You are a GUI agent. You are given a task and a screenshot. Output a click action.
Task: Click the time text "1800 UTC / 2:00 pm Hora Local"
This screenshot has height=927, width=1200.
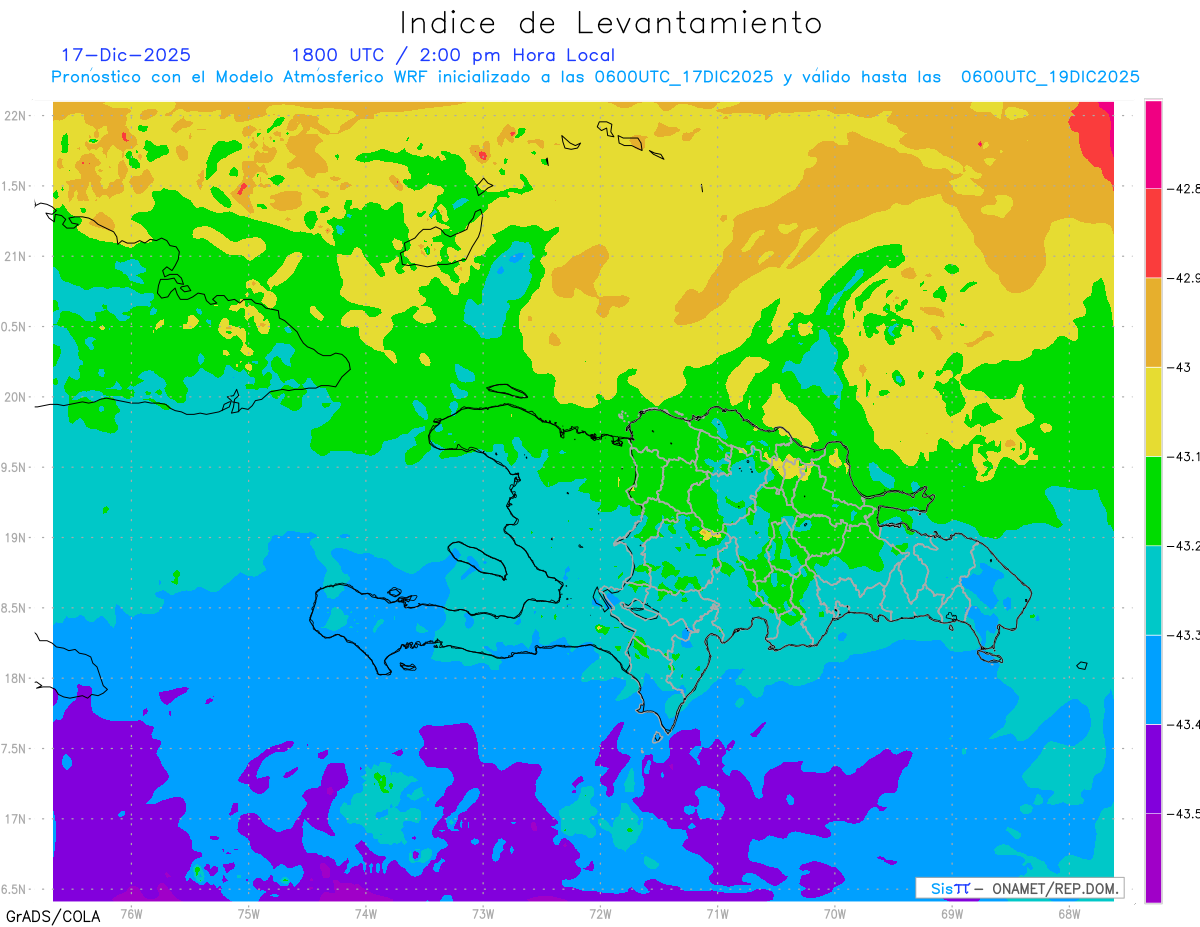[453, 55]
